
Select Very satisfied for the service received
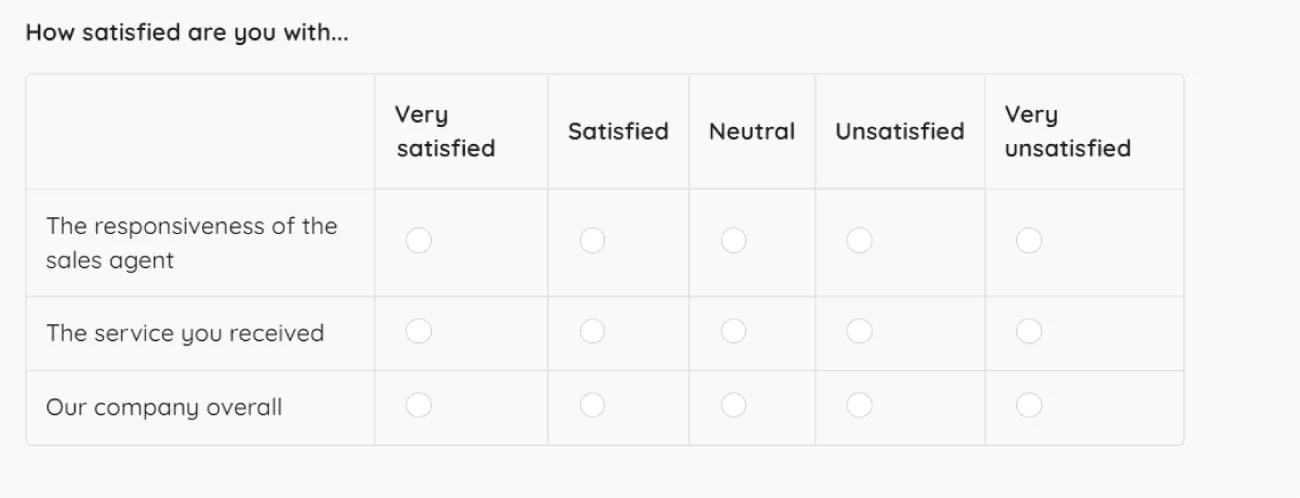point(419,331)
